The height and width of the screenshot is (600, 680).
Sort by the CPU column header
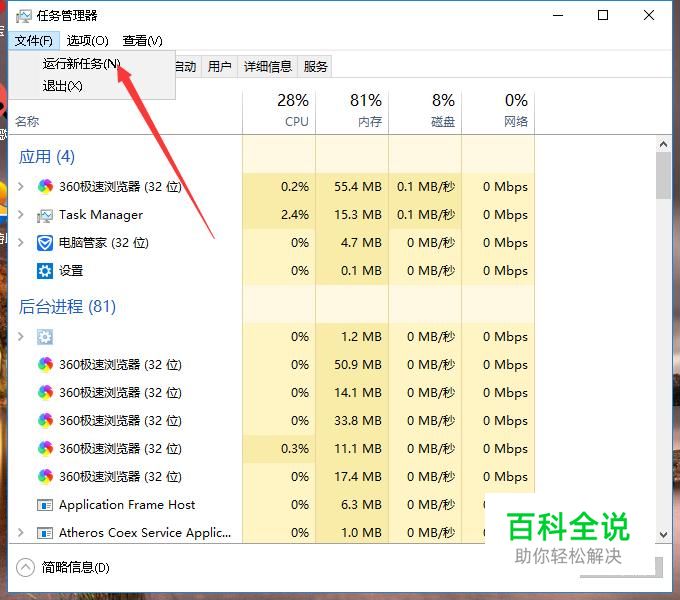coord(279,111)
